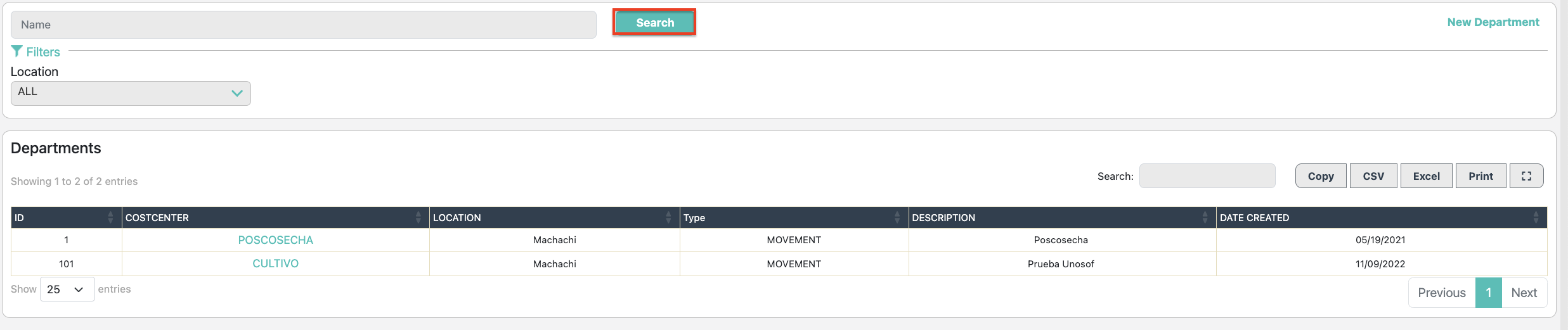The image size is (1568, 330).
Task: Click the teal Search button
Action: (x=654, y=23)
